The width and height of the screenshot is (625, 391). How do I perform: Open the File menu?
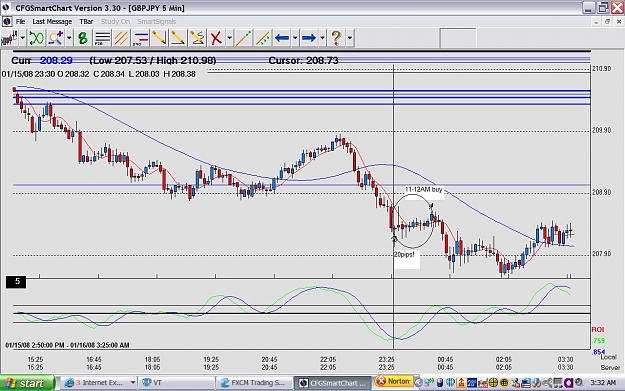(x=20, y=22)
